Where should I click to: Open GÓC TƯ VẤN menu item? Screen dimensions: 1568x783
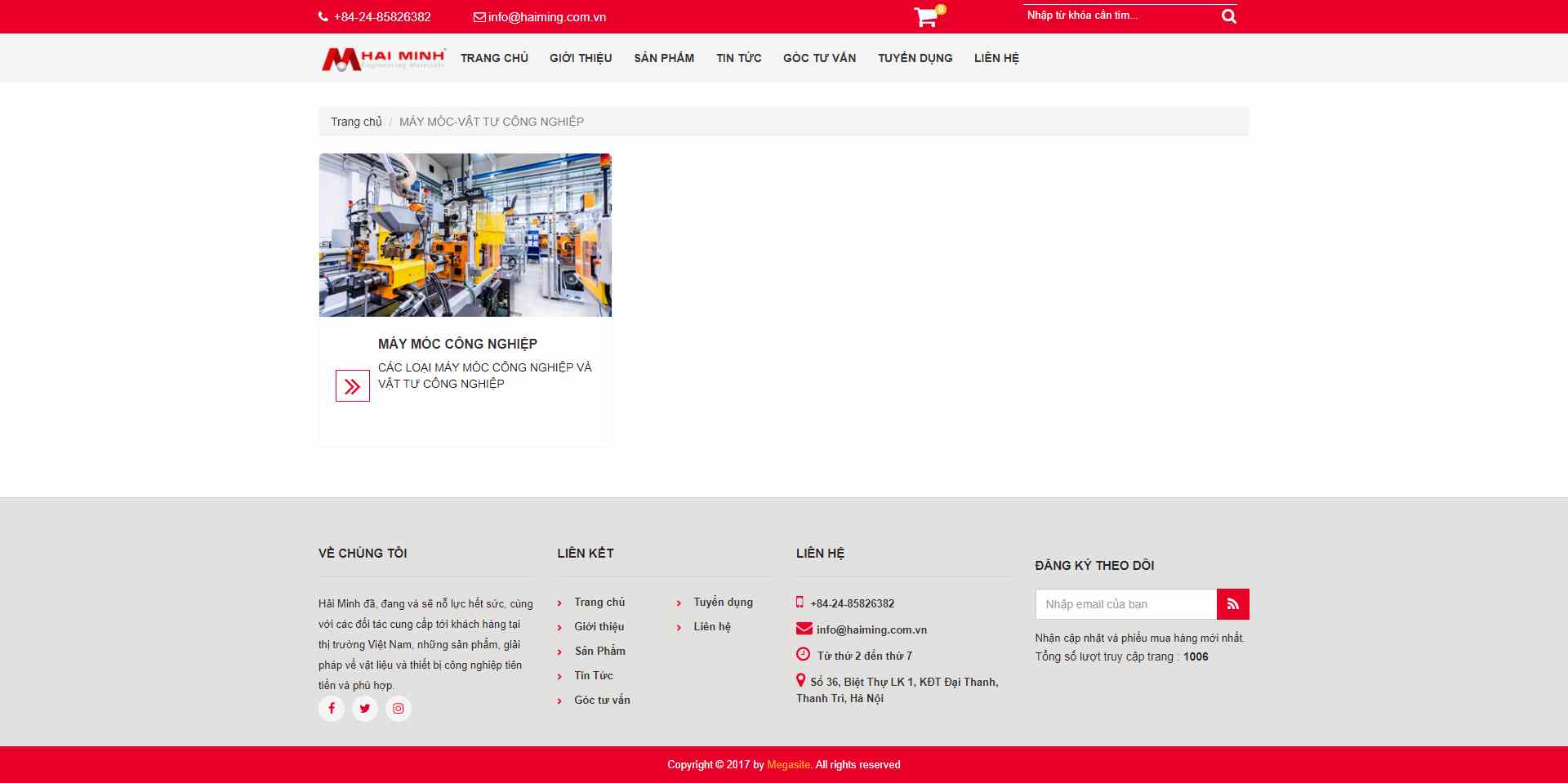[x=820, y=58]
